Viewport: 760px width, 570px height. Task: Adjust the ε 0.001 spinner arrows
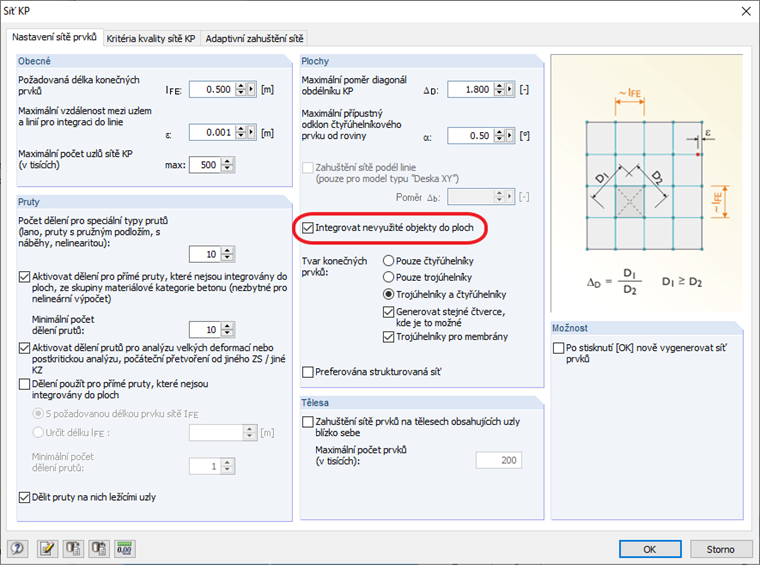241,132
